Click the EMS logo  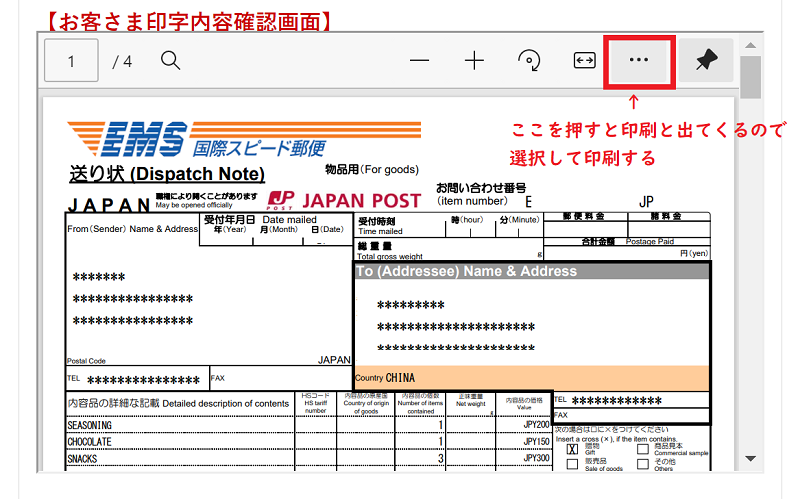click(244, 138)
